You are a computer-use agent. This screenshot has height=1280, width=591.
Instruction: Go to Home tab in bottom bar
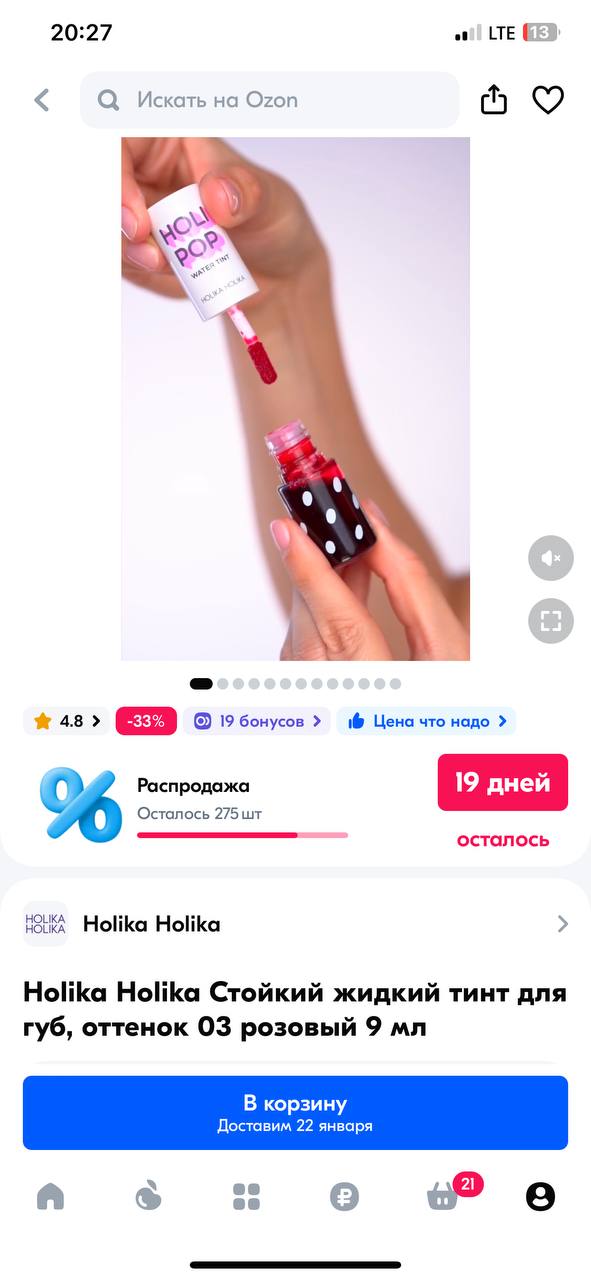[x=50, y=1196]
